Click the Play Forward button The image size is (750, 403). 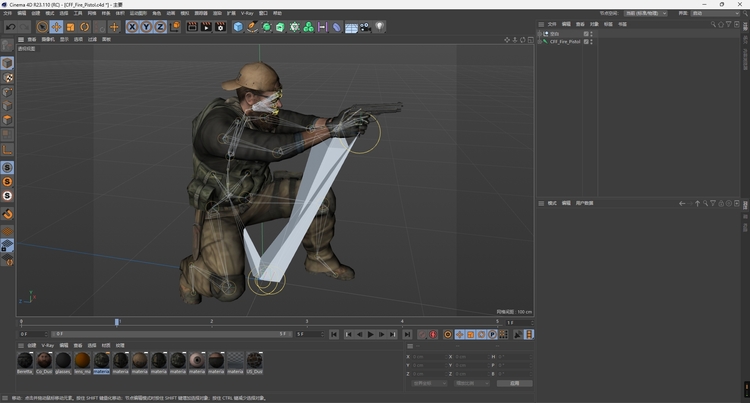370,335
